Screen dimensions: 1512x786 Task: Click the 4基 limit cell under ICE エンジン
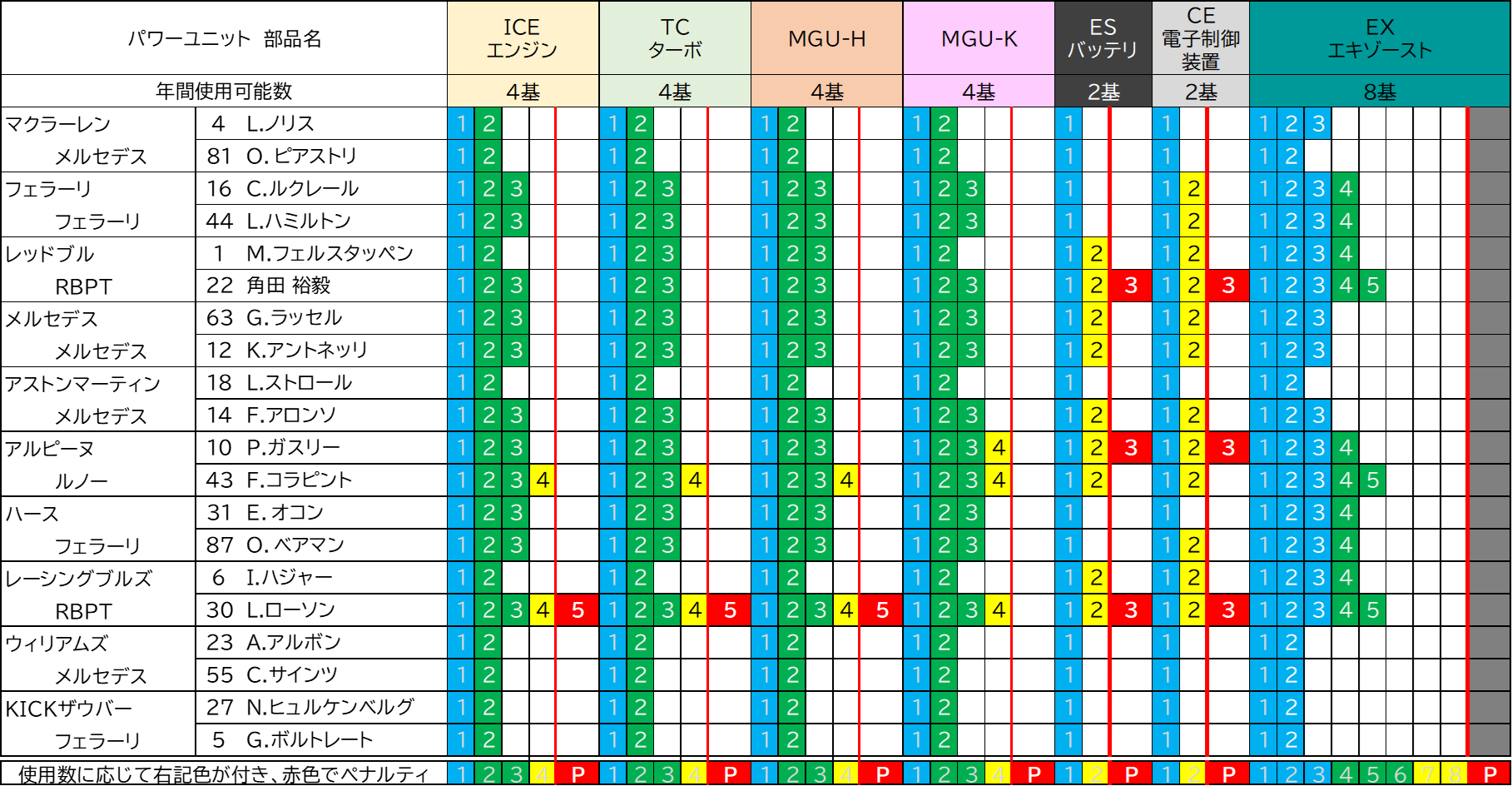[x=523, y=91]
